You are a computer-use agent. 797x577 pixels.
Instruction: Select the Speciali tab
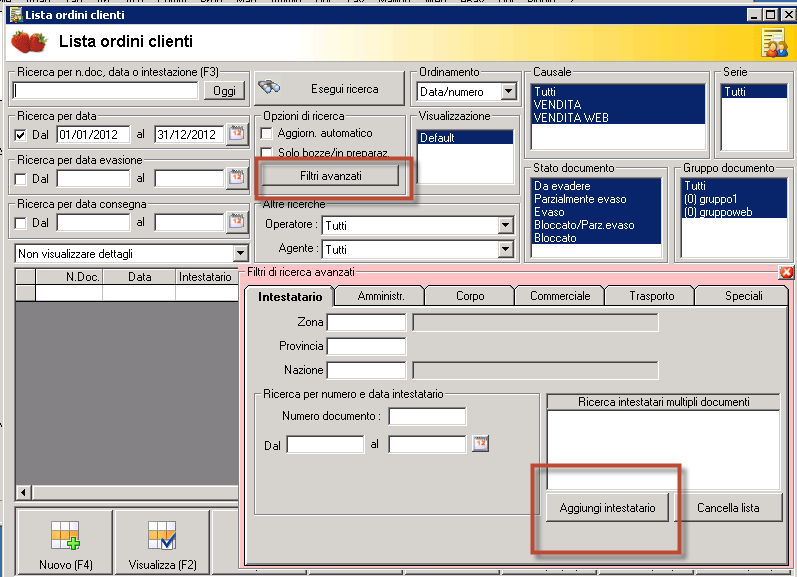[x=743, y=296]
